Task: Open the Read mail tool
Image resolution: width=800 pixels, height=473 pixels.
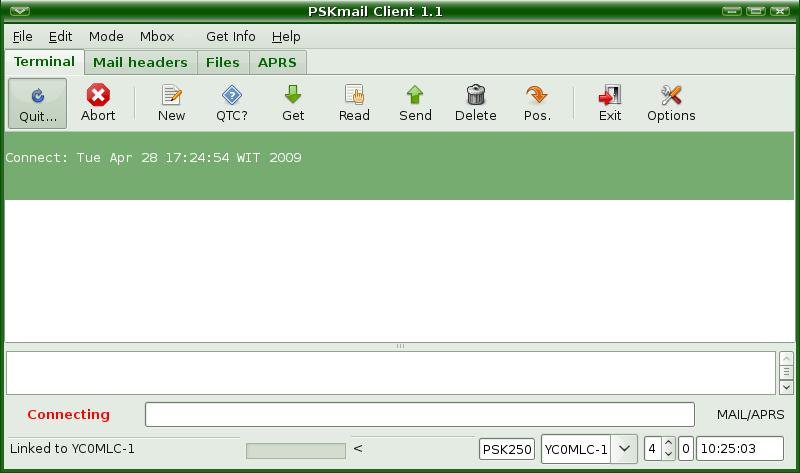Action: 354,95
